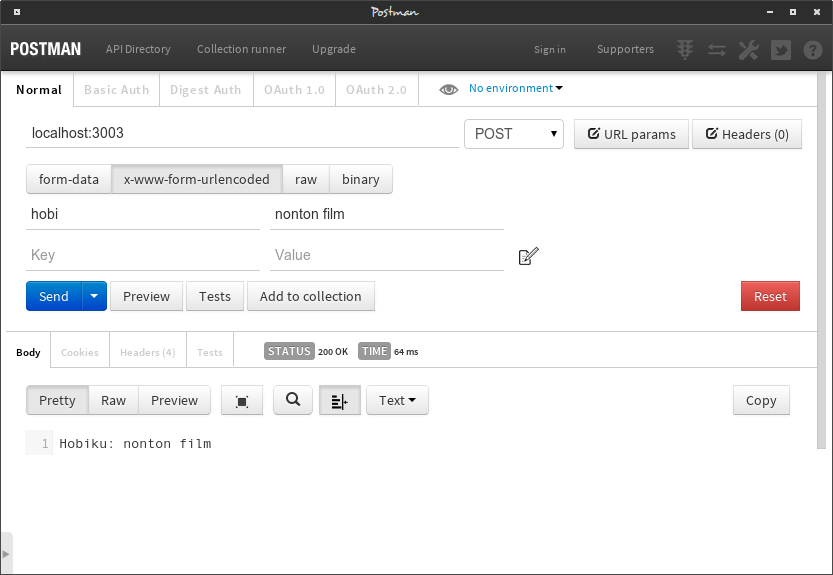Switch to the OAuth 2.0 tab
The width and height of the screenshot is (833, 575).
[377, 90]
